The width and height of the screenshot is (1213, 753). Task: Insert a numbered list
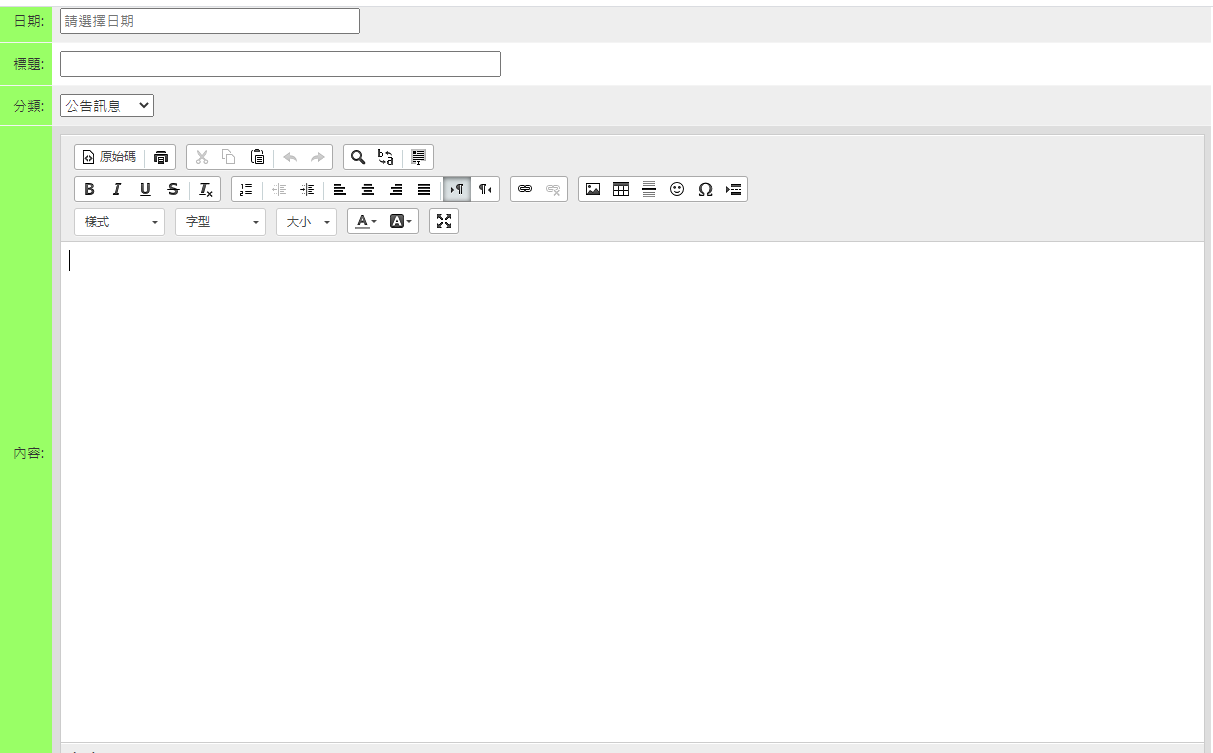246,189
